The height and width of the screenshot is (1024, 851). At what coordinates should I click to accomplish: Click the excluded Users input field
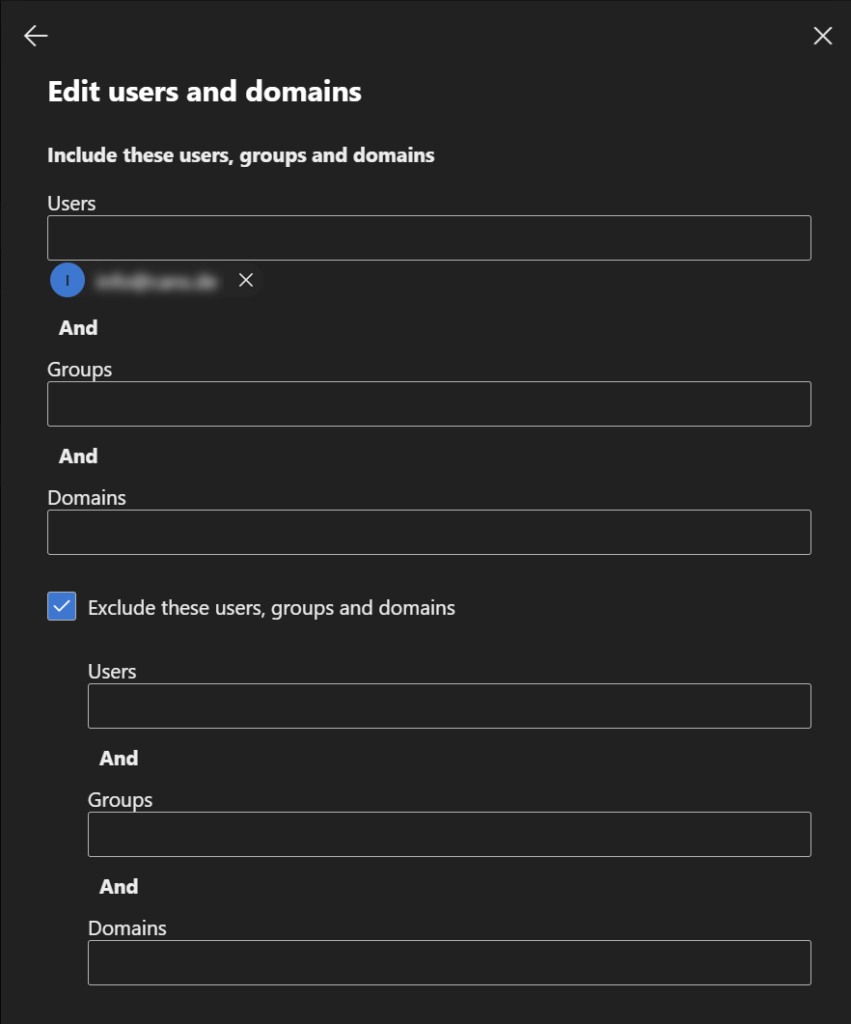point(449,706)
